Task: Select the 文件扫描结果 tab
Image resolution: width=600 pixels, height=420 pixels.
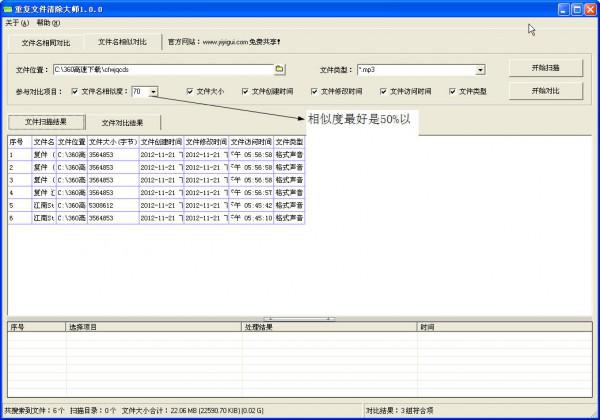Action: click(46, 122)
